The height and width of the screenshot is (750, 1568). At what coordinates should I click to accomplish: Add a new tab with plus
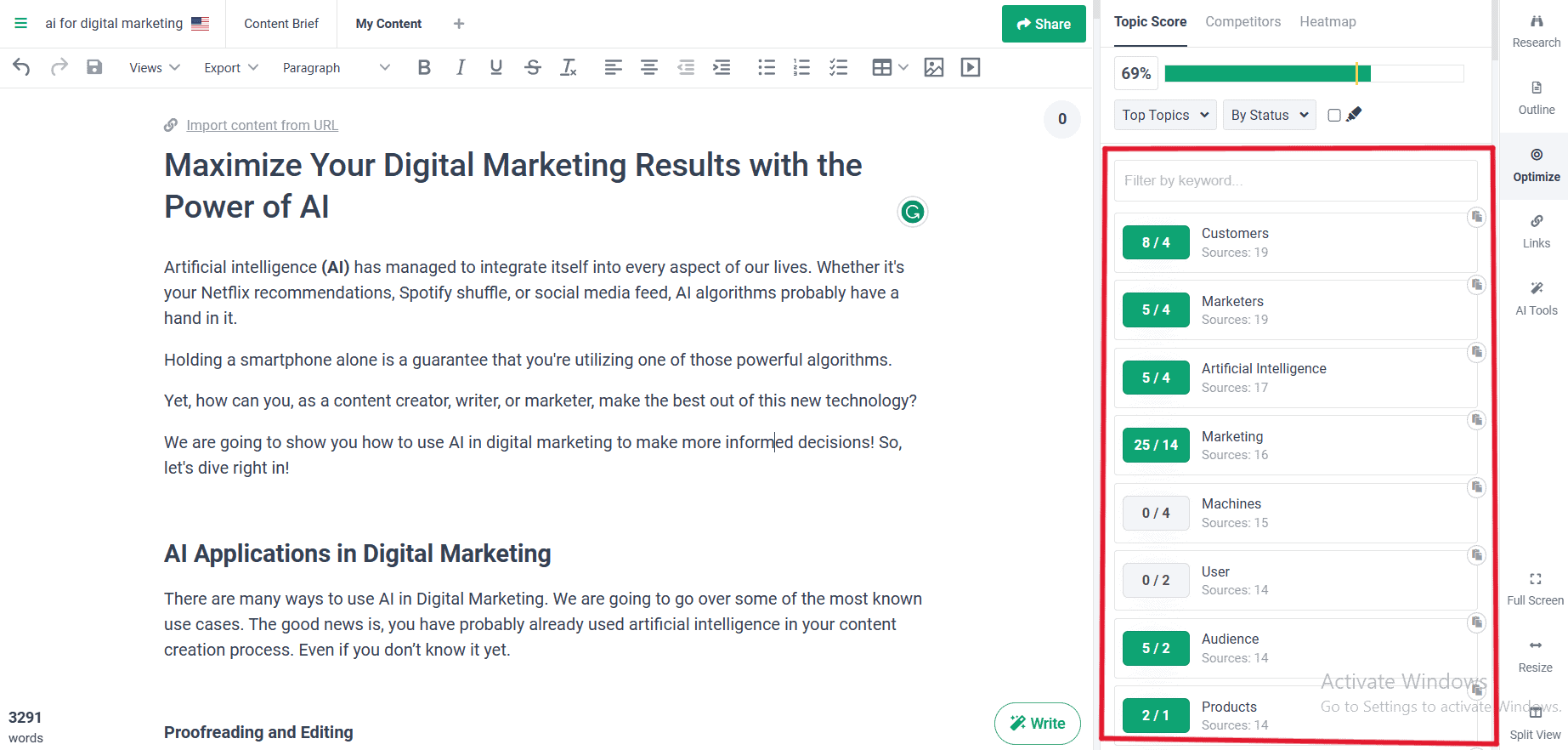tap(459, 24)
